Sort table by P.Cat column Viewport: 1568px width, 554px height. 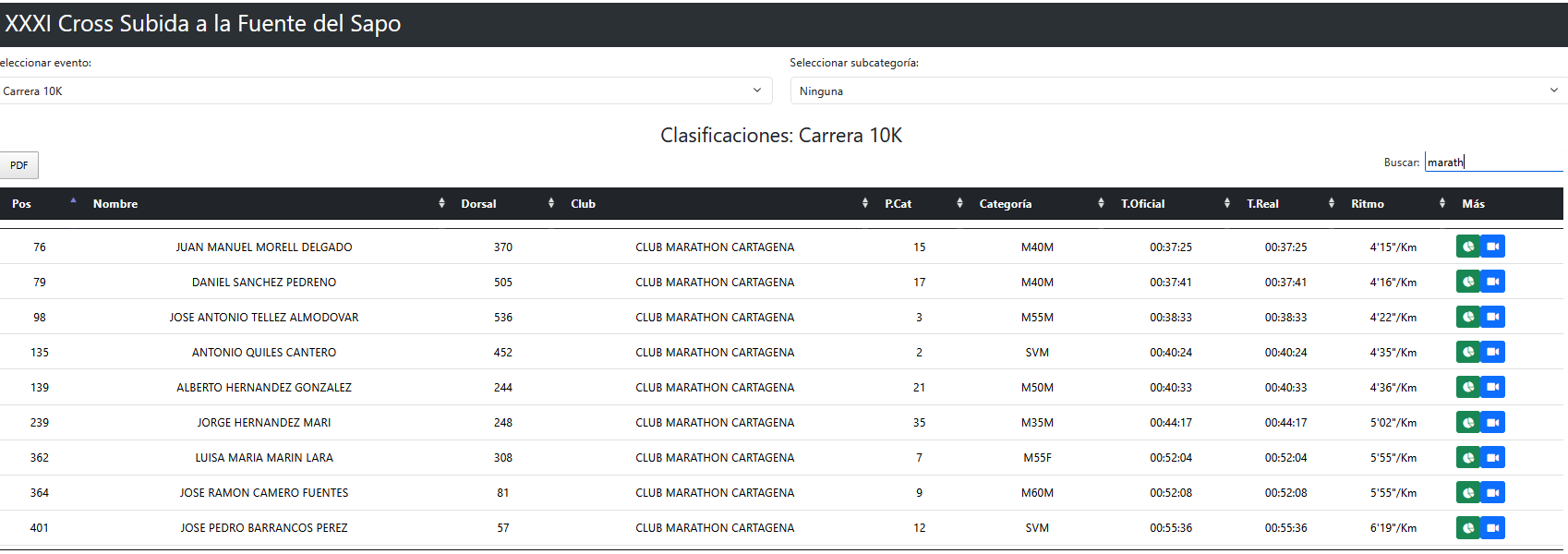(921, 204)
